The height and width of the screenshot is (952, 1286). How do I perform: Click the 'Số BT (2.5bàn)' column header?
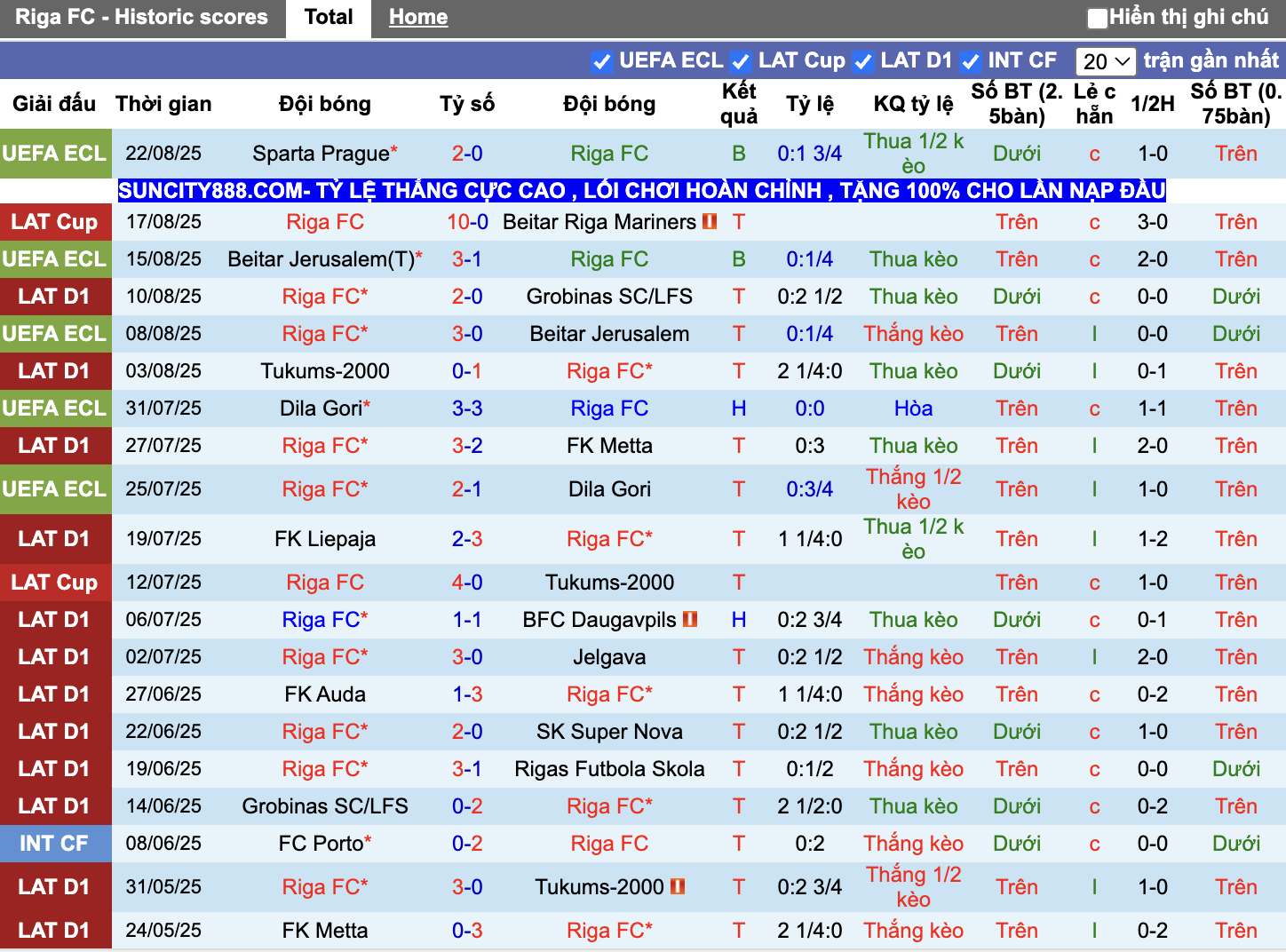click(x=1017, y=104)
